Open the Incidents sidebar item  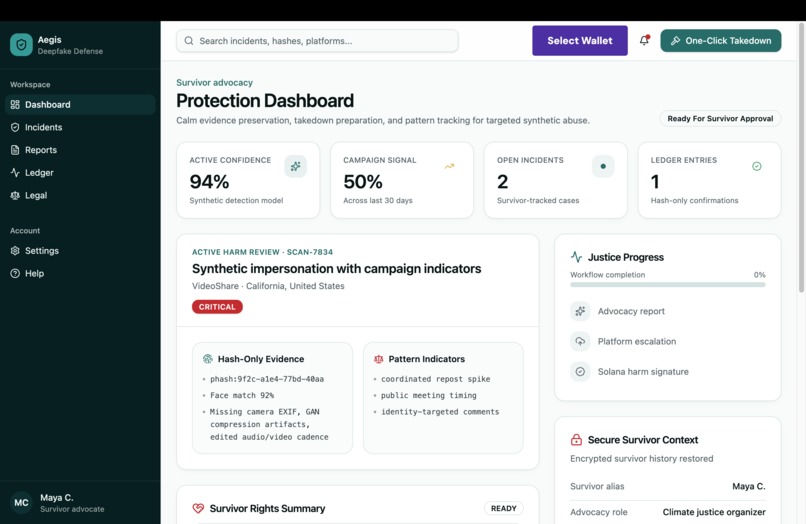(80, 127)
